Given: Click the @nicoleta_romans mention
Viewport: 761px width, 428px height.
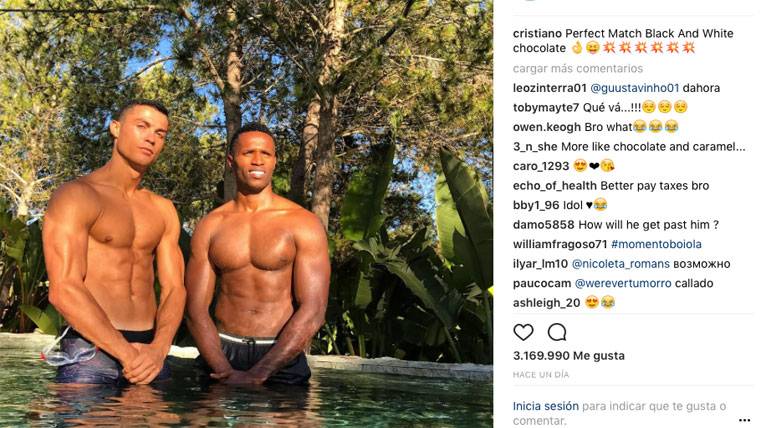Looking at the screenshot, I should point(621,264).
